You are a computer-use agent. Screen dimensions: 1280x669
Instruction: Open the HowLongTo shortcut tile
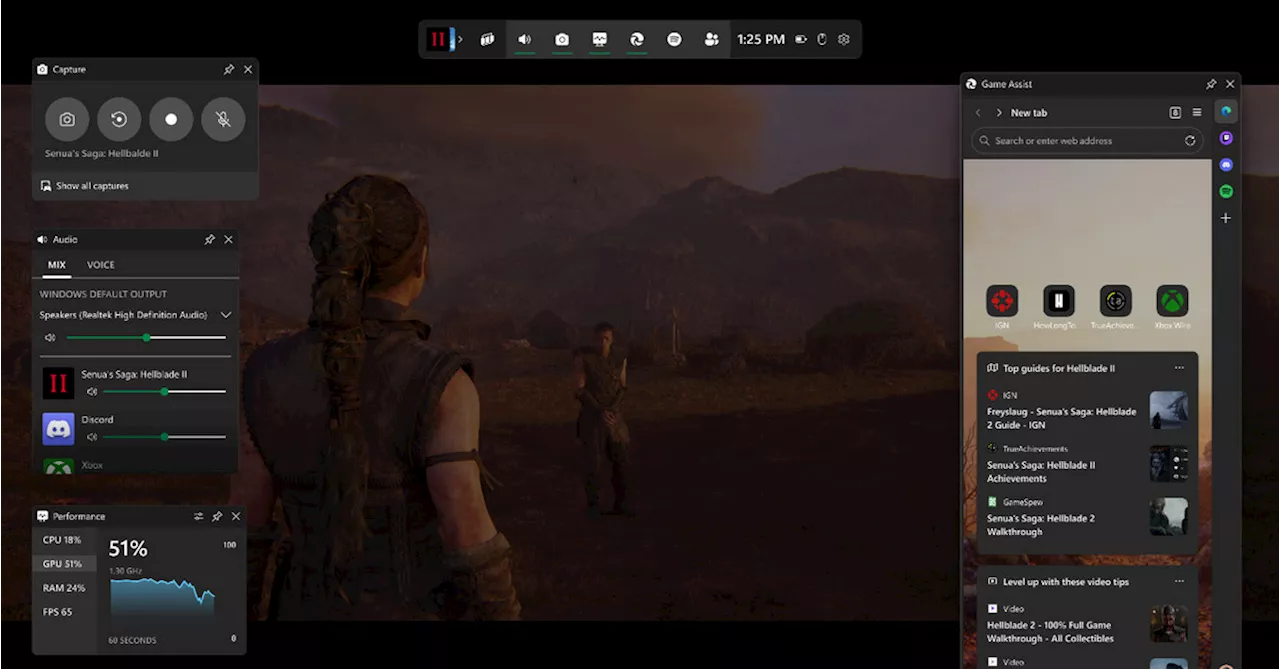pos(1058,307)
